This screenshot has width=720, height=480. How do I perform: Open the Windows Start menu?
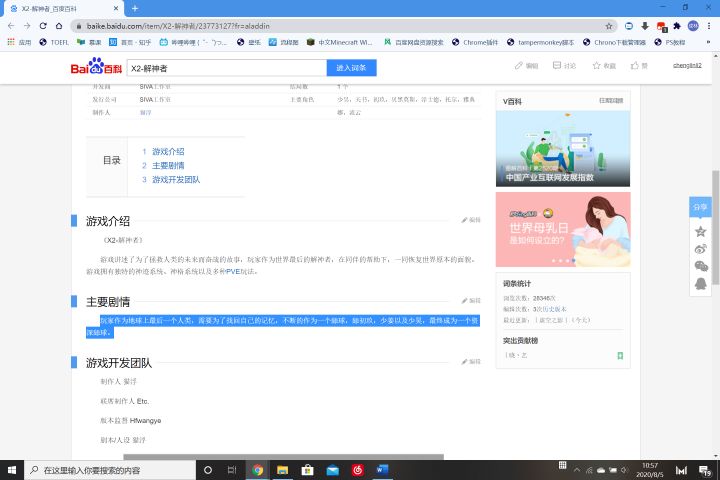point(12,470)
